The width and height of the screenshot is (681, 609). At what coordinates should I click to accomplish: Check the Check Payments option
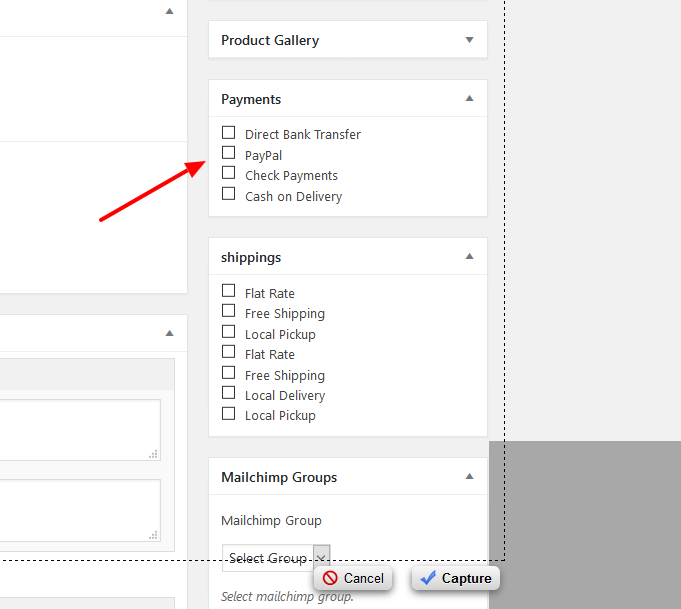[228, 173]
